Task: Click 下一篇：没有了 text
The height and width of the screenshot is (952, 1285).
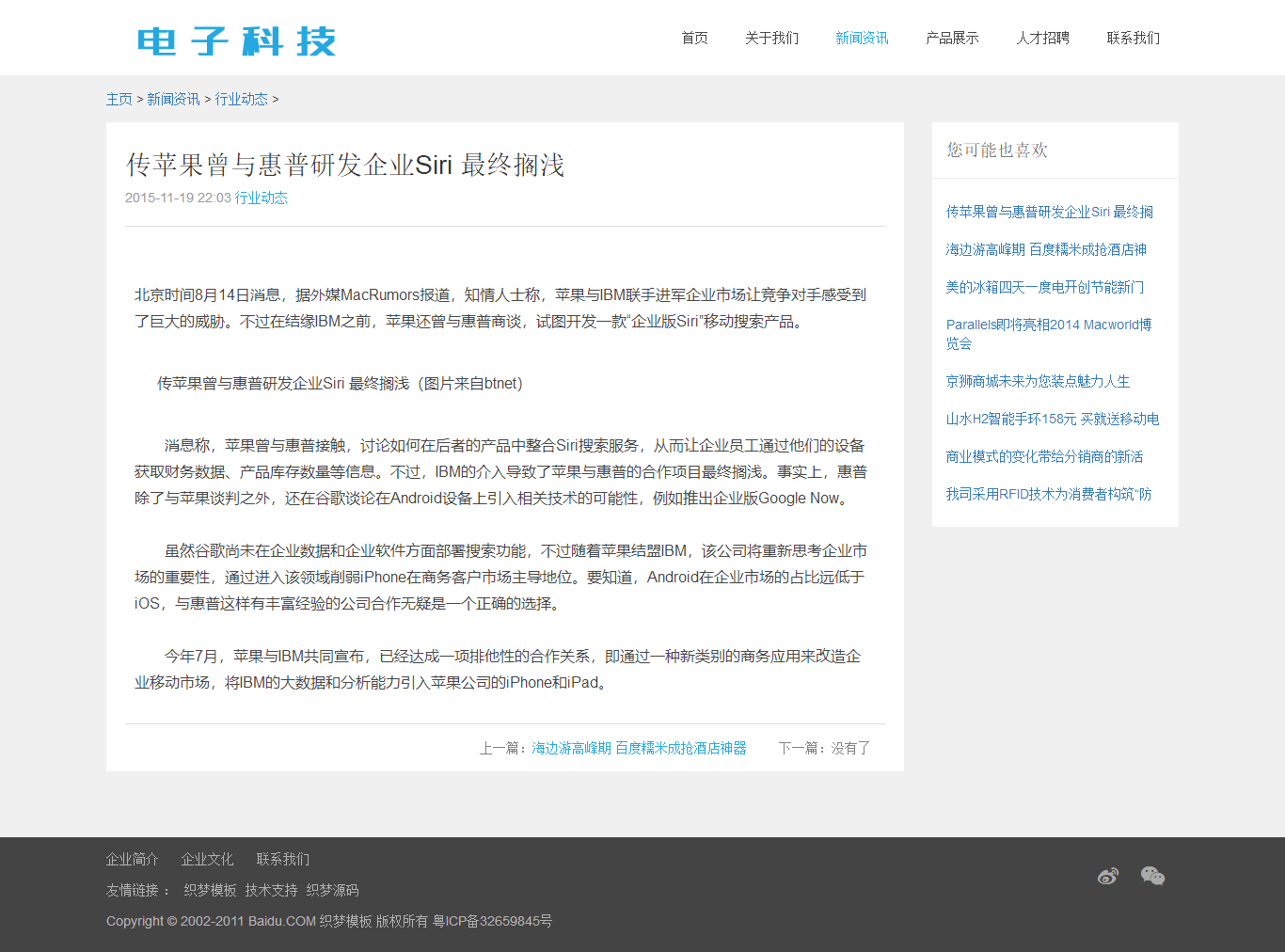Action: (825, 748)
